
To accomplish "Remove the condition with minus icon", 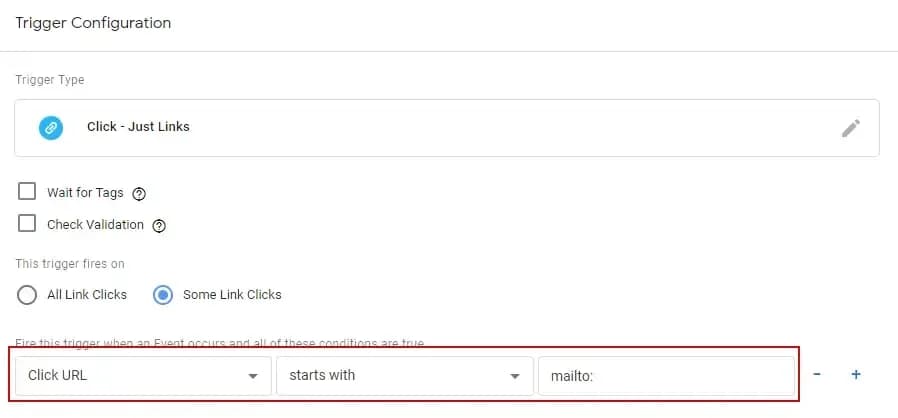I will click(x=817, y=375).
